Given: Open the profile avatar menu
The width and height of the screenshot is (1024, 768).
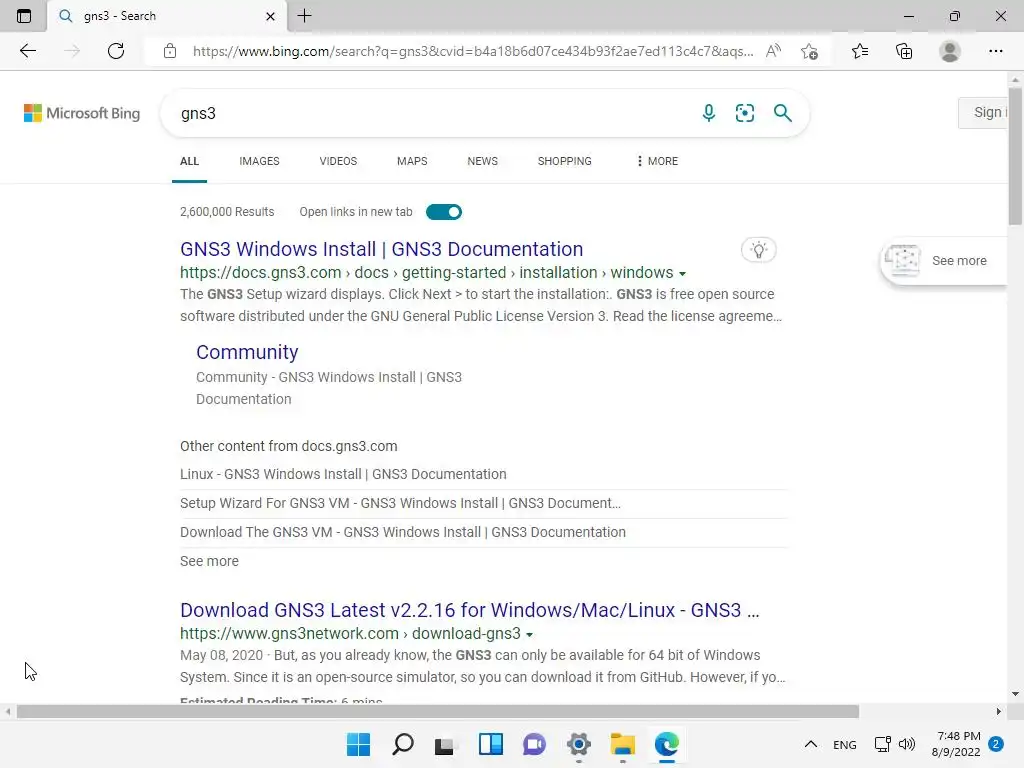Looking at the screenshot, I should [x=950, y=51].
